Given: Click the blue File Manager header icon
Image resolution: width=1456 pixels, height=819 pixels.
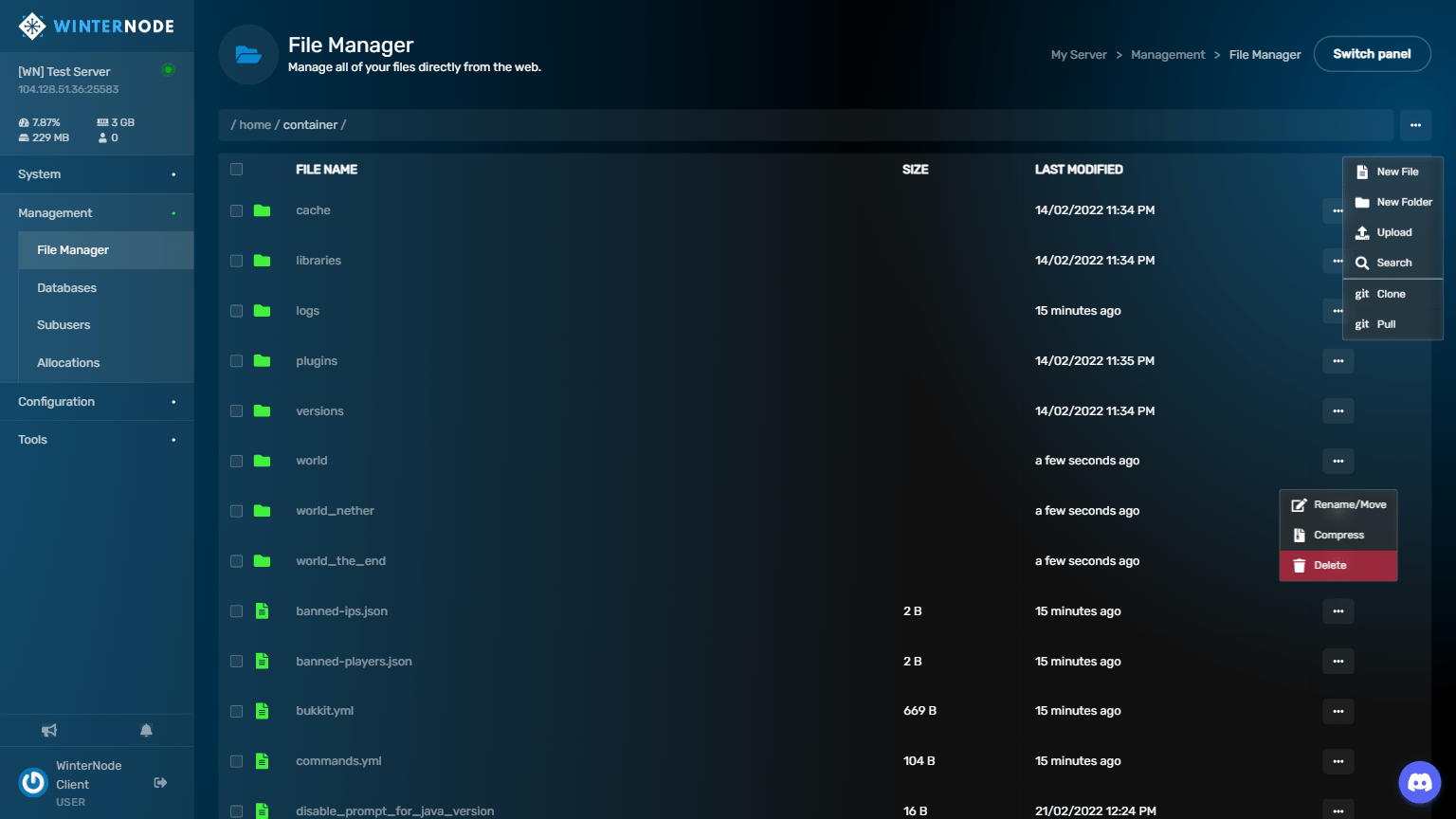Looking at the screenshot, I should [248, 55].
